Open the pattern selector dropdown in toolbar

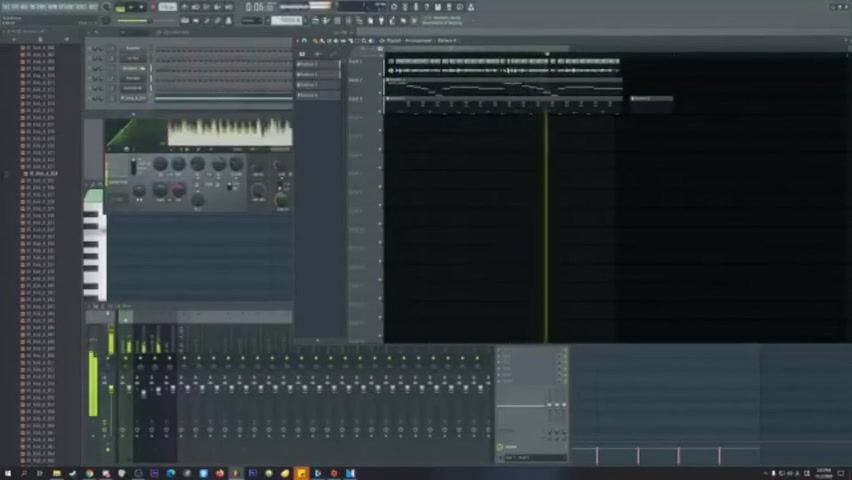(287, 21)
